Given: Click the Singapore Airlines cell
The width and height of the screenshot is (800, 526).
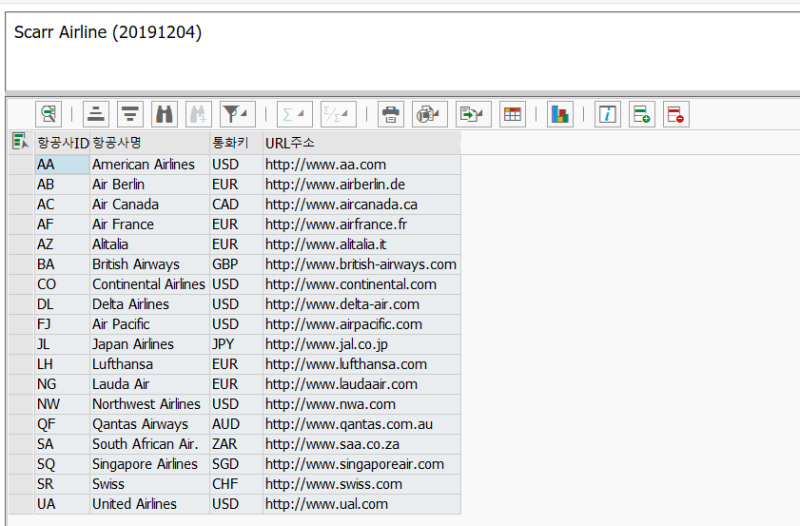Looking at the screenshot, I should pyautogui.click(x=149, y=464).
